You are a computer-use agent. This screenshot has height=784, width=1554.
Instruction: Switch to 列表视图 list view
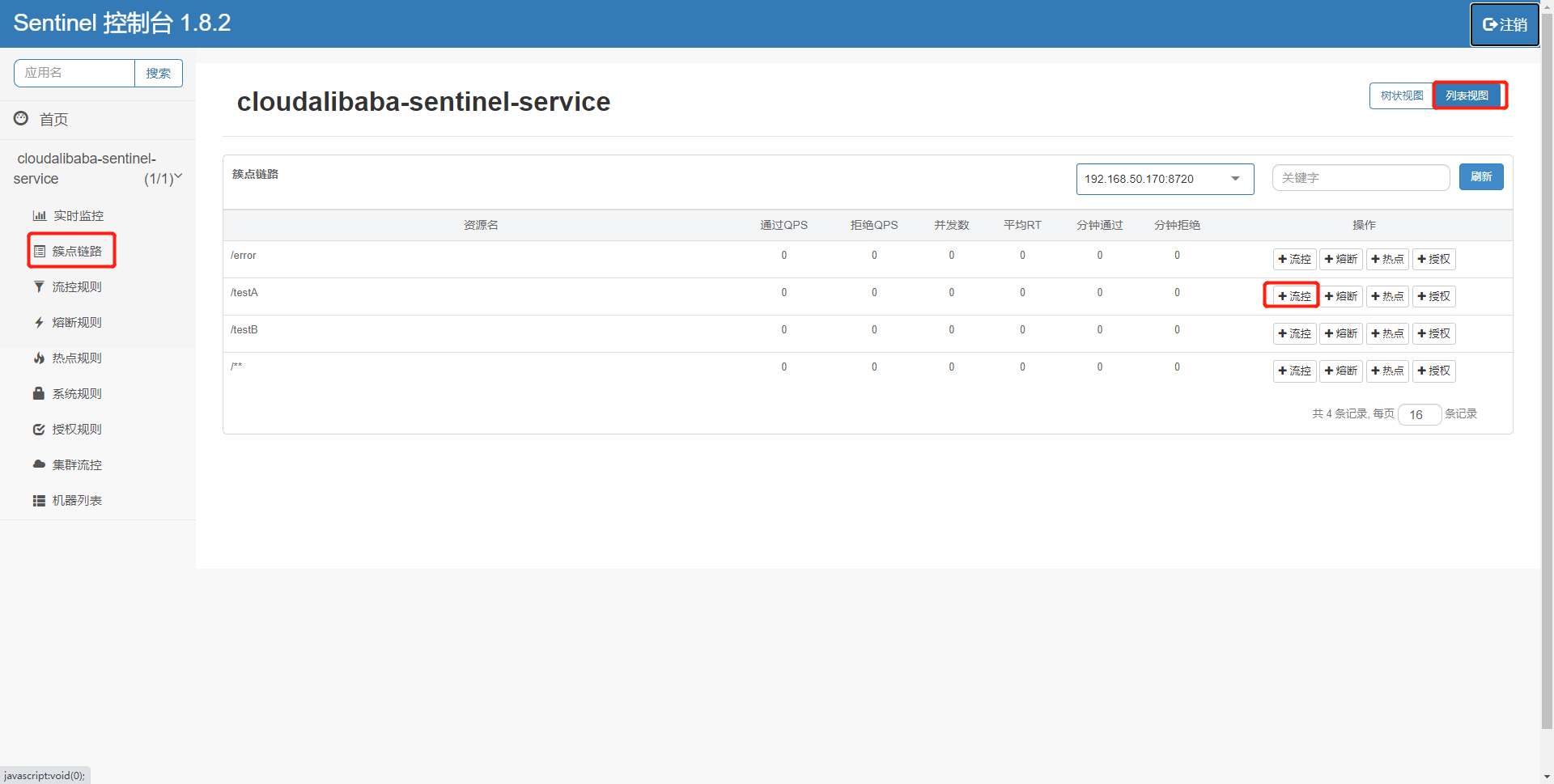click(1468, 95)
